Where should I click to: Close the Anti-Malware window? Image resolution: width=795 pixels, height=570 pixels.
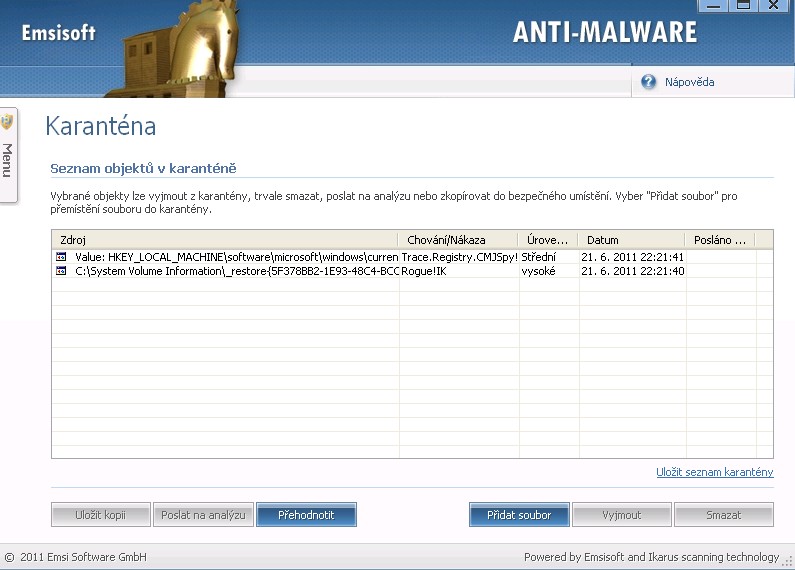[773, 6]
